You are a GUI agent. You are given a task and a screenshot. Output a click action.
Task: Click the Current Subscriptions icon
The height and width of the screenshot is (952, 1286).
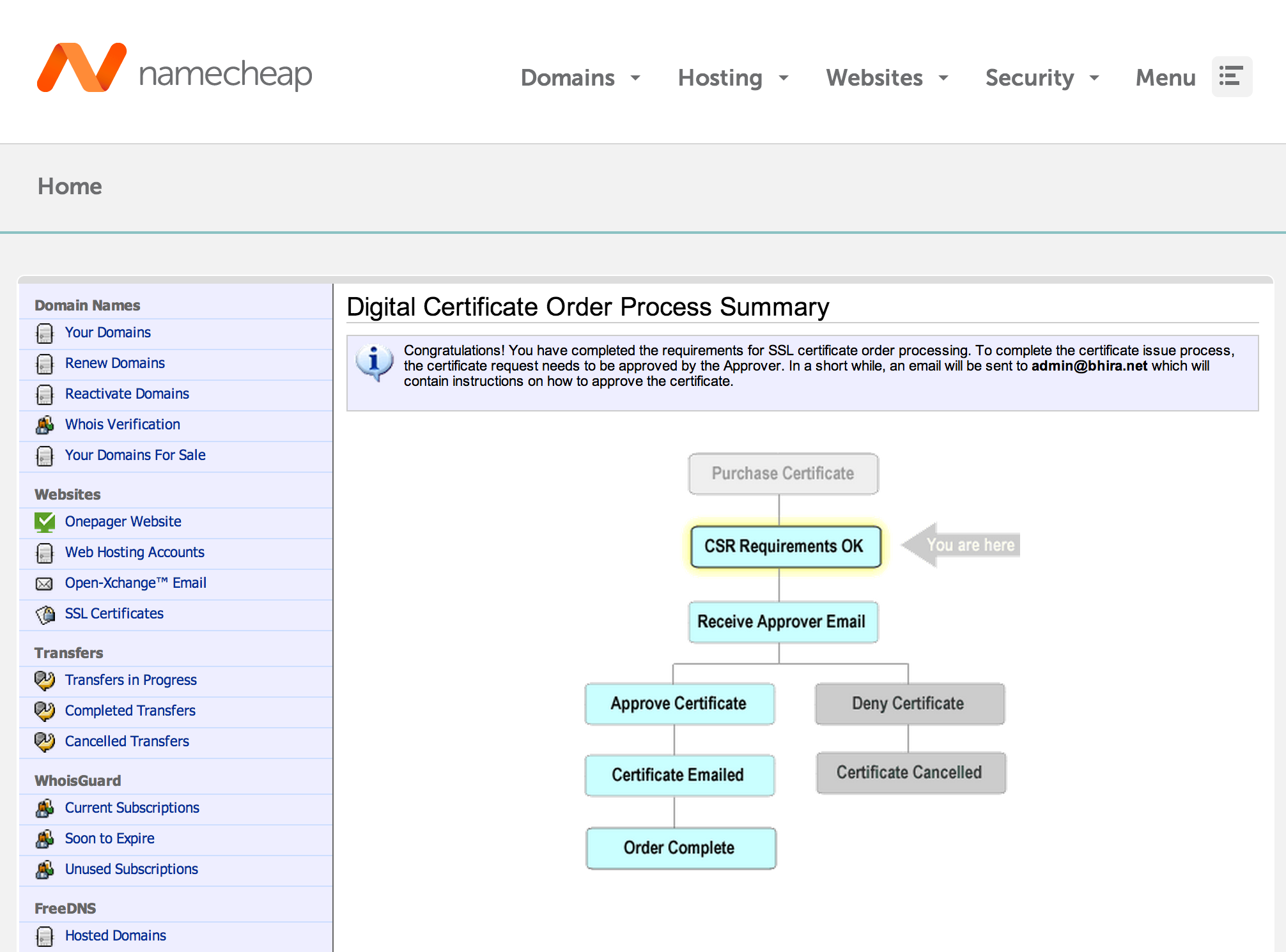pyautogui.click(x=45, y=808)
